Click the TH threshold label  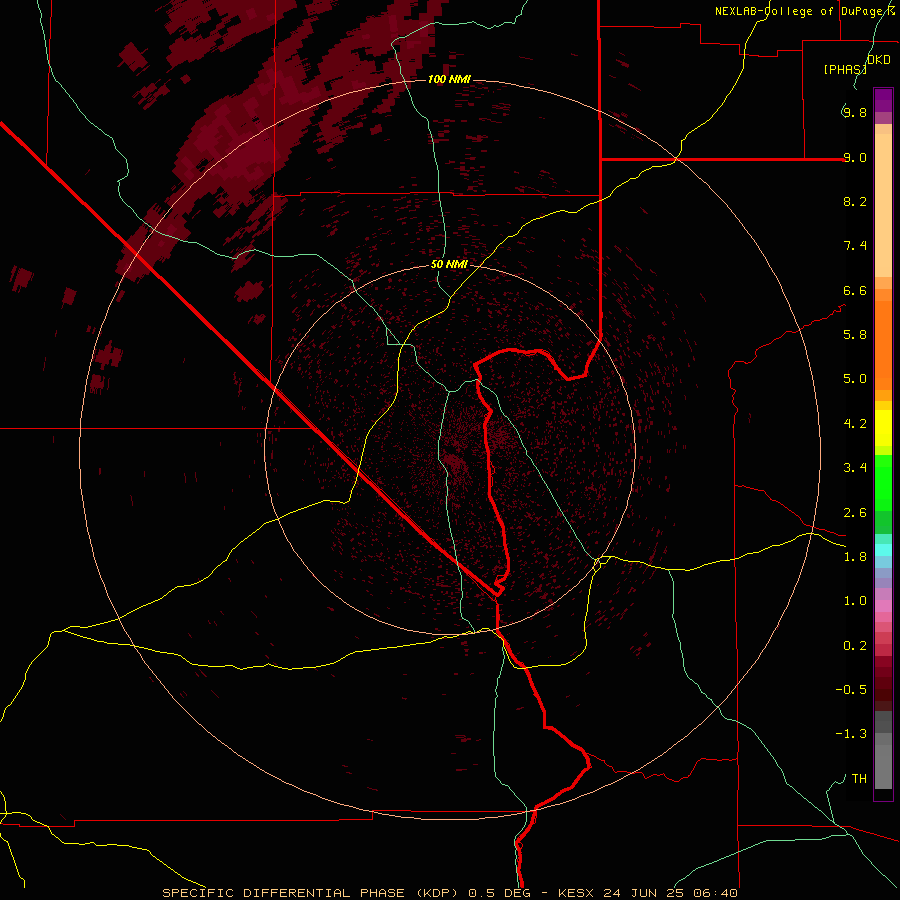[x=859, y=779]
